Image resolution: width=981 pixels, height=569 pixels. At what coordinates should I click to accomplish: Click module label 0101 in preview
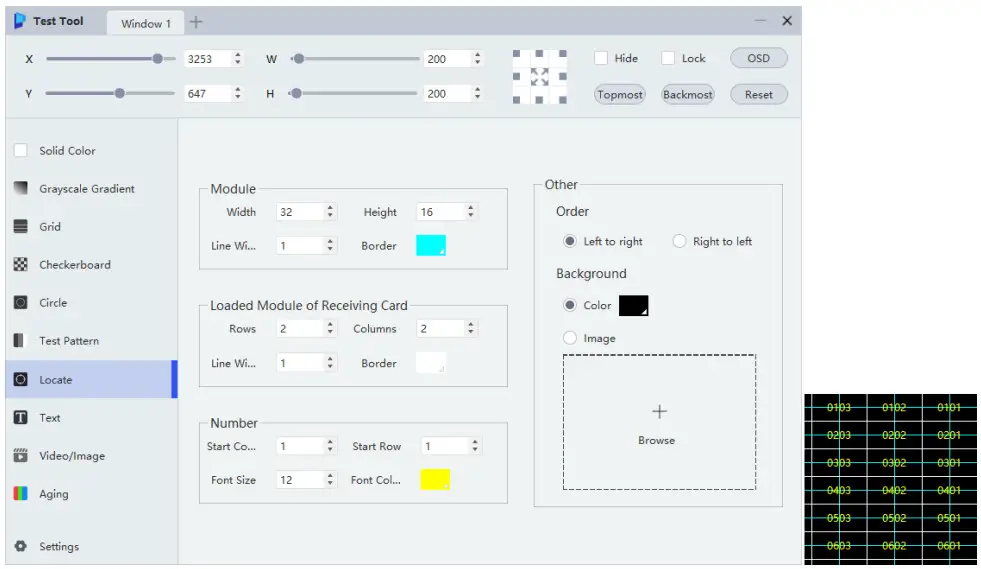pyautogui.click(x=948, y=408)
